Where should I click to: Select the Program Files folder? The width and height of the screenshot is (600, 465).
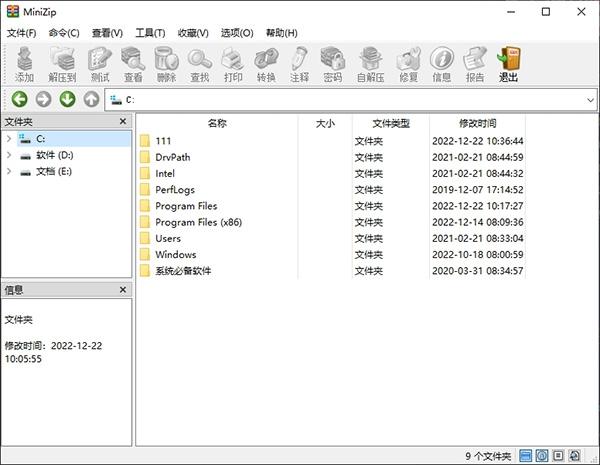tap(186, 206)
